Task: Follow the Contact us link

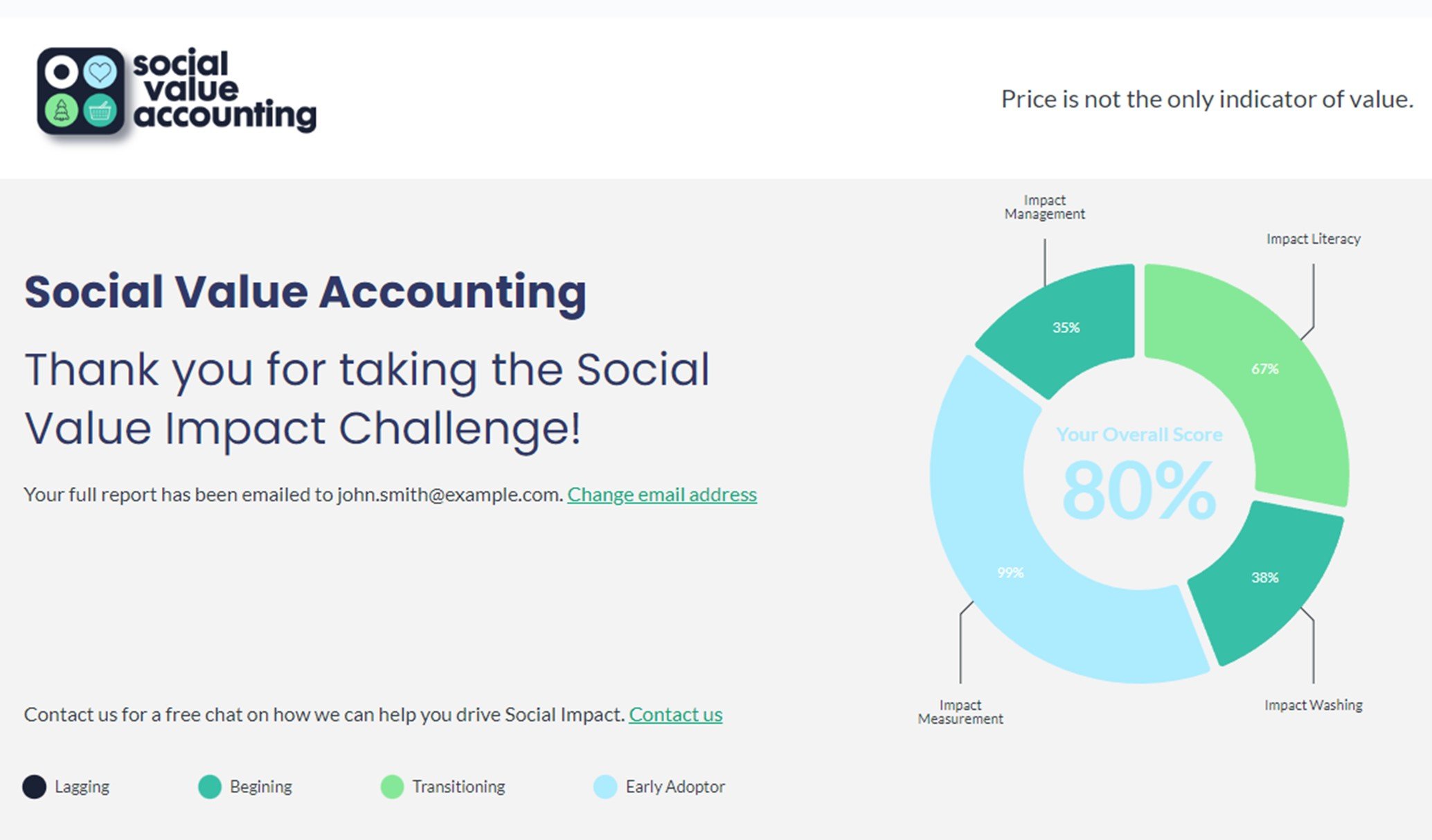Action: point(676,715)
